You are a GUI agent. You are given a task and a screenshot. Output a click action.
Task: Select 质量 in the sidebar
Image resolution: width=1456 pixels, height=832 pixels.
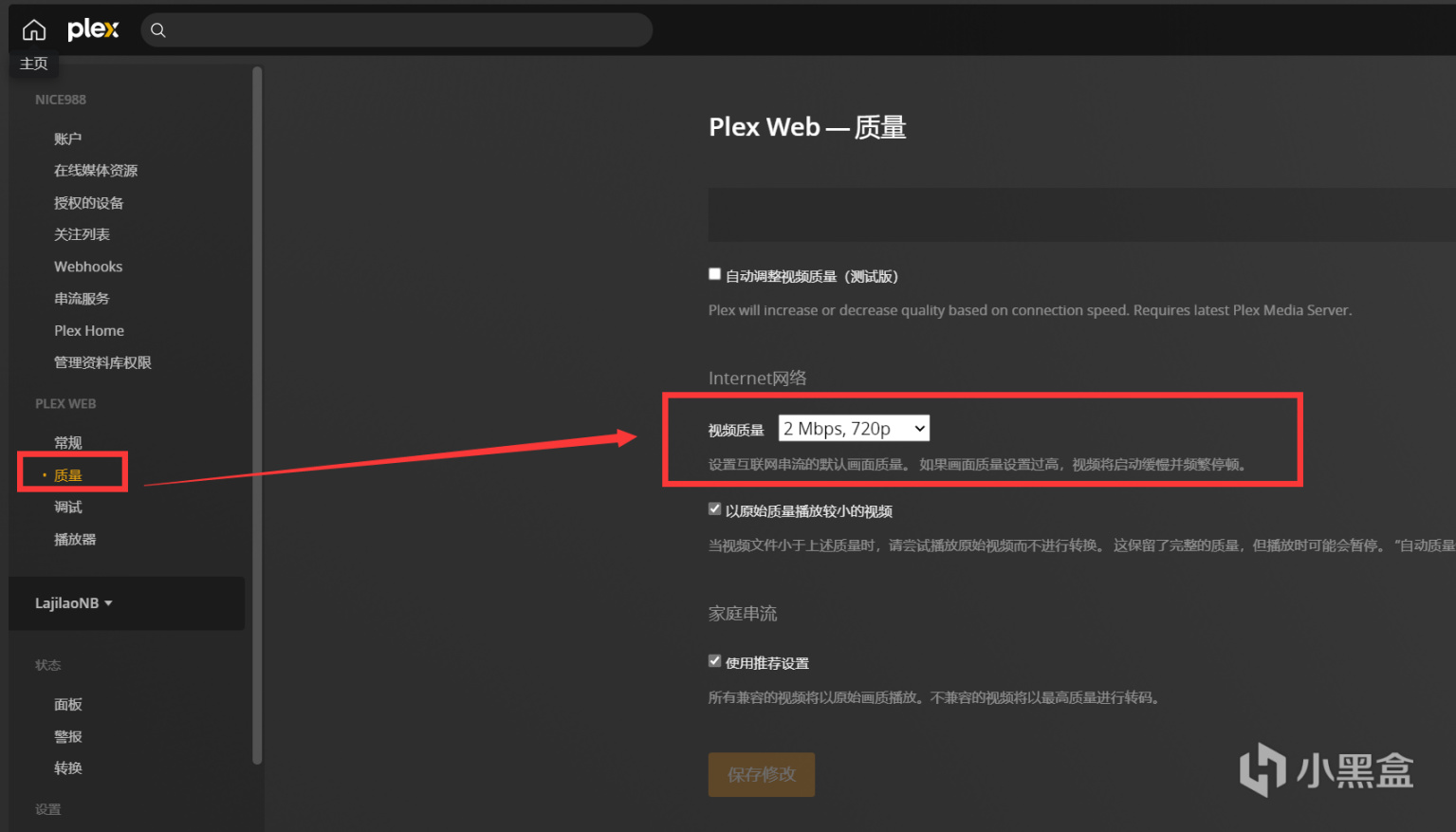pyautogui.click(x=67, y=475)
